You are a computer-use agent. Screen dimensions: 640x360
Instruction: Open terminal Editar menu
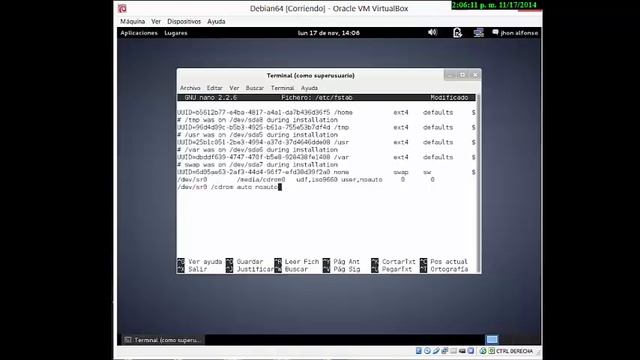214,88
